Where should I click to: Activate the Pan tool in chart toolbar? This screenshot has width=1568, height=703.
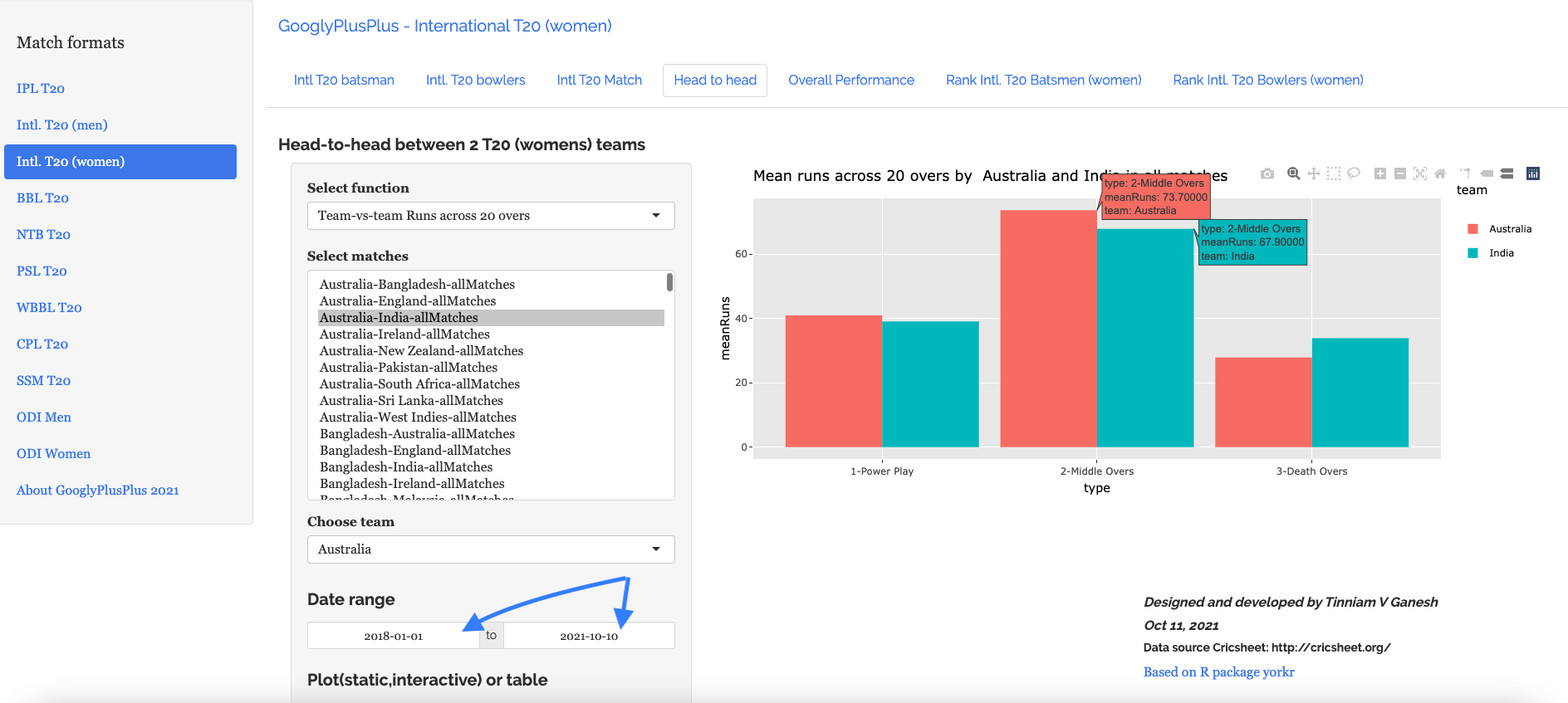click(1314, 173)
